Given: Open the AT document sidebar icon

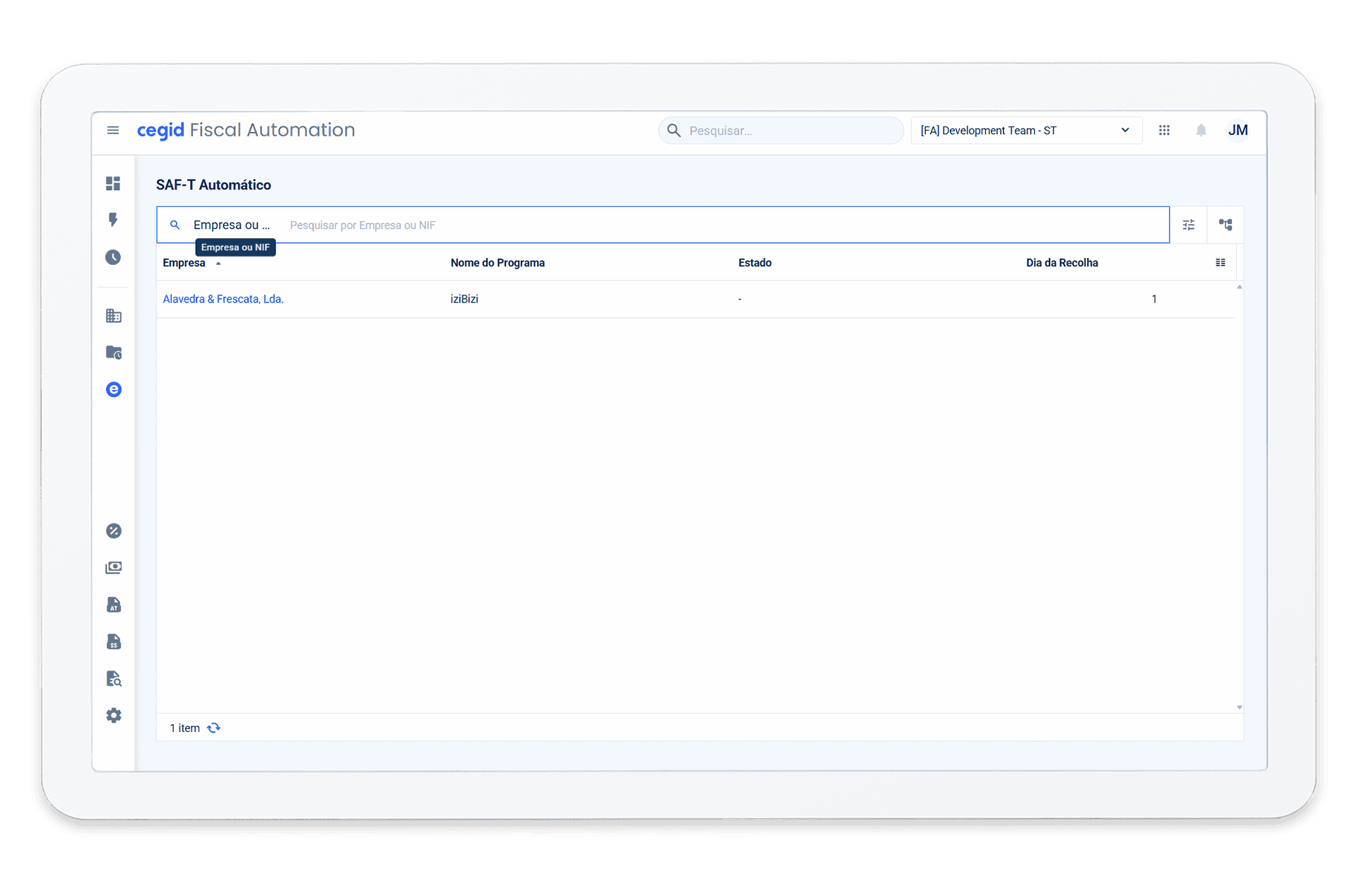Looking at the screenshot, I should click(113, 605).
